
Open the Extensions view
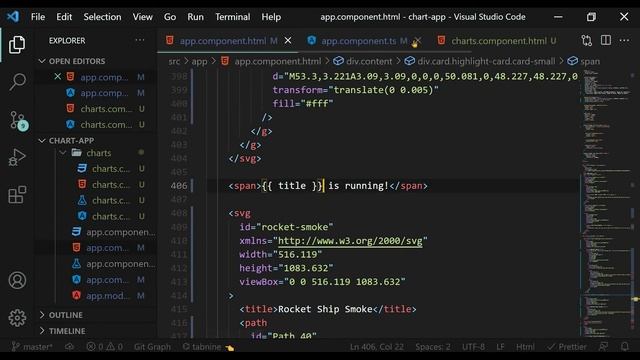tap(17, 195)
